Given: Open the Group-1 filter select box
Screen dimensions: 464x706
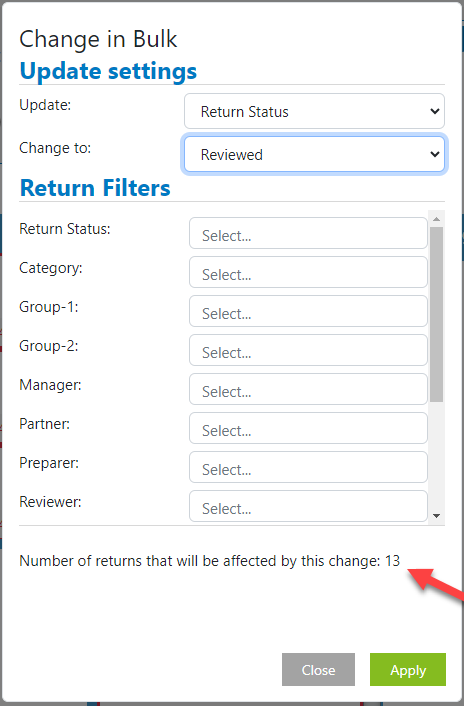Looking at the screenshot, I should [x=308, y=311].
